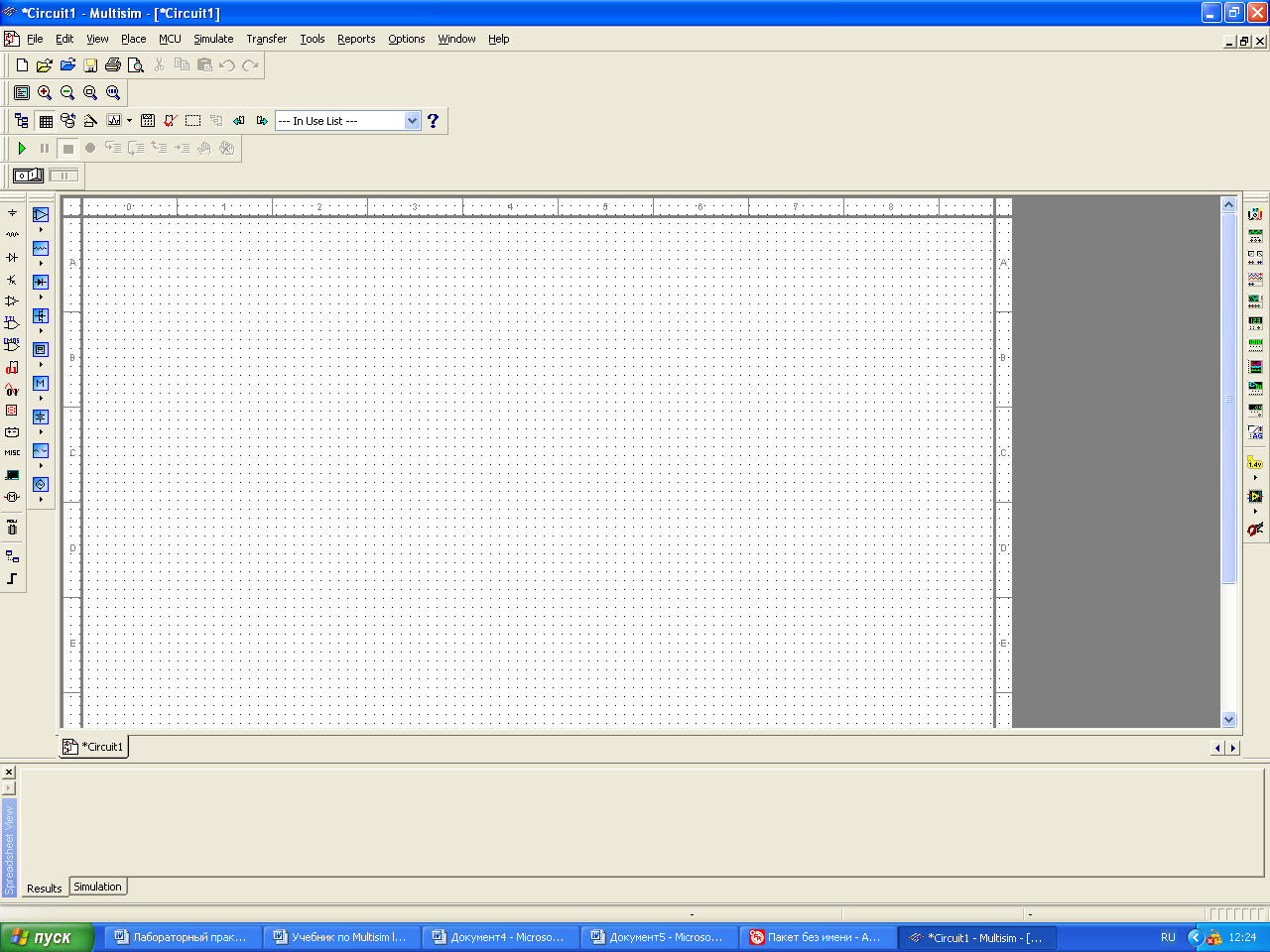The height and width of the screenshot is (952, 1270).
Task: Switch to the Simulation tab
Action: tap(97, 887)
